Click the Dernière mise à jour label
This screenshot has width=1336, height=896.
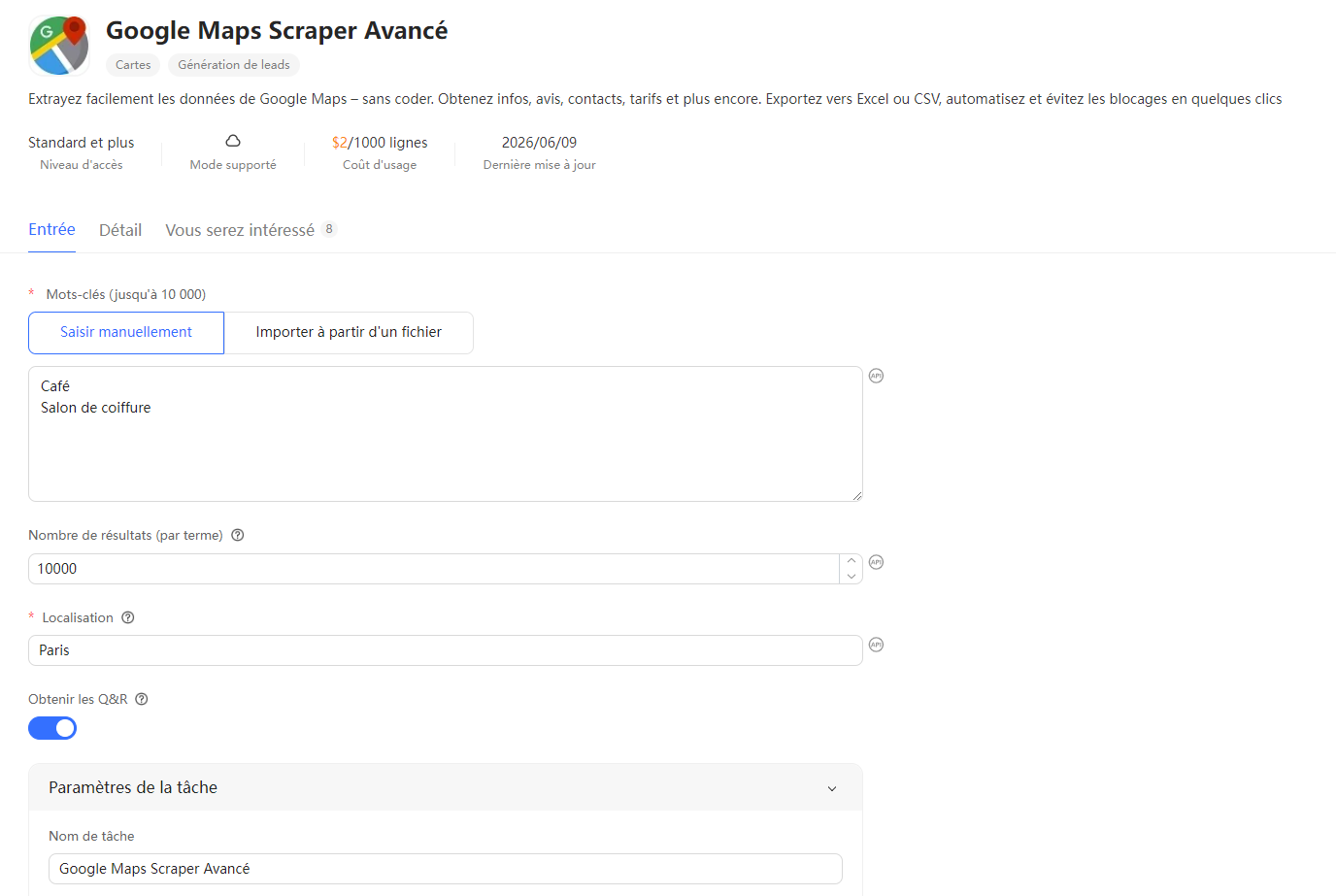[539, 165]
